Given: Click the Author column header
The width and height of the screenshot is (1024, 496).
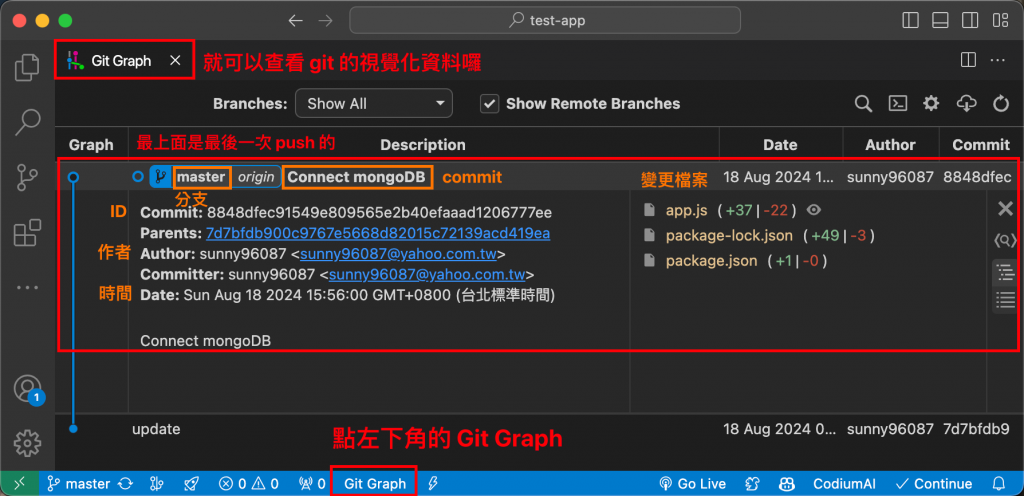Looking at the screenshot, I should click(890, 145).
